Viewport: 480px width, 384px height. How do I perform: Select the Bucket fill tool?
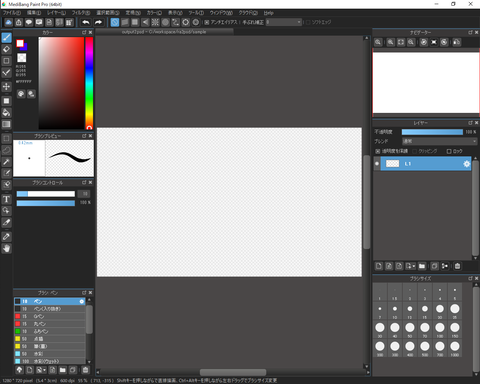pyautogui.click(x=6, y=113)
